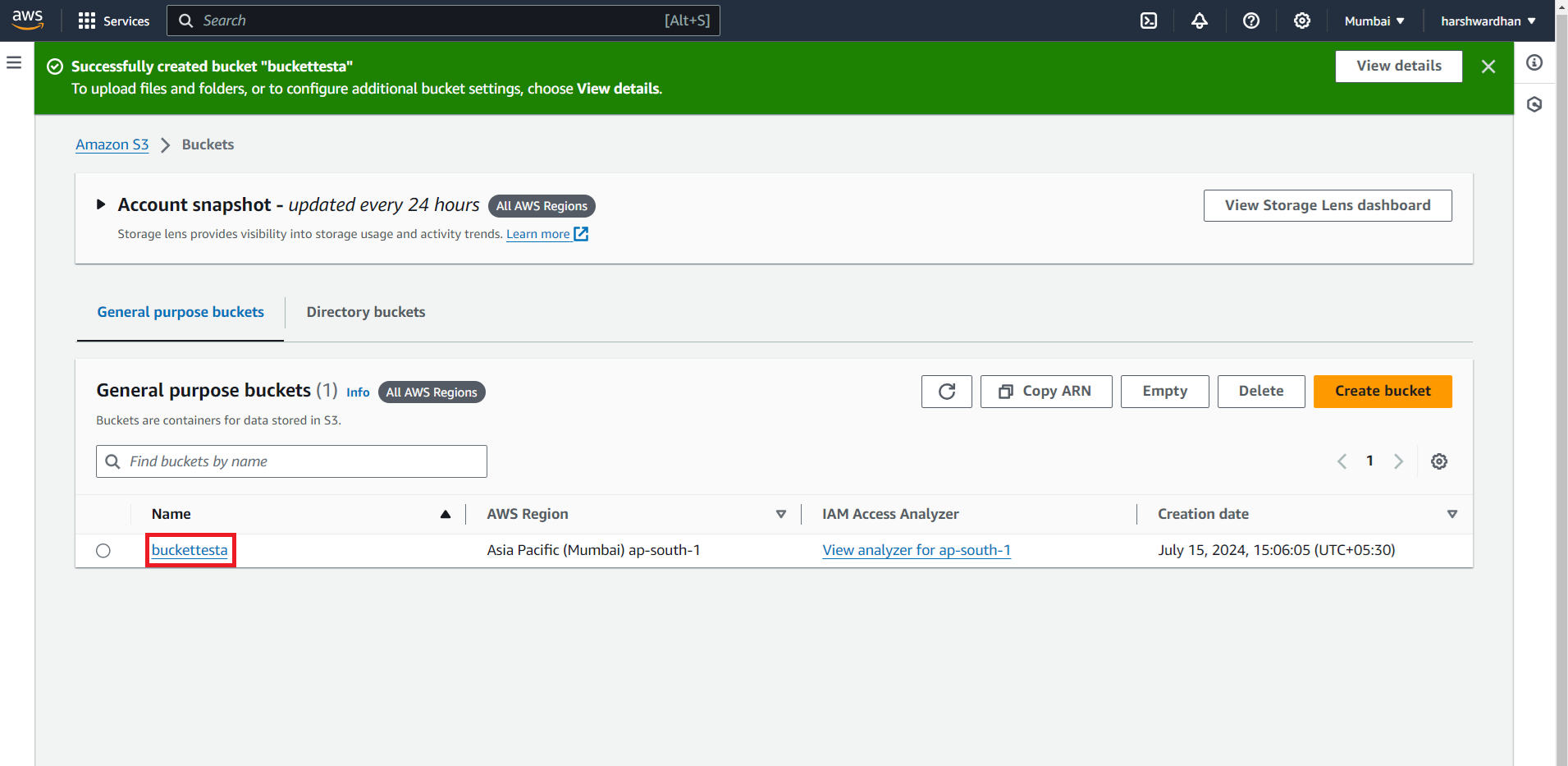Click the IAM Access Analyzer column header

(890, 514)
